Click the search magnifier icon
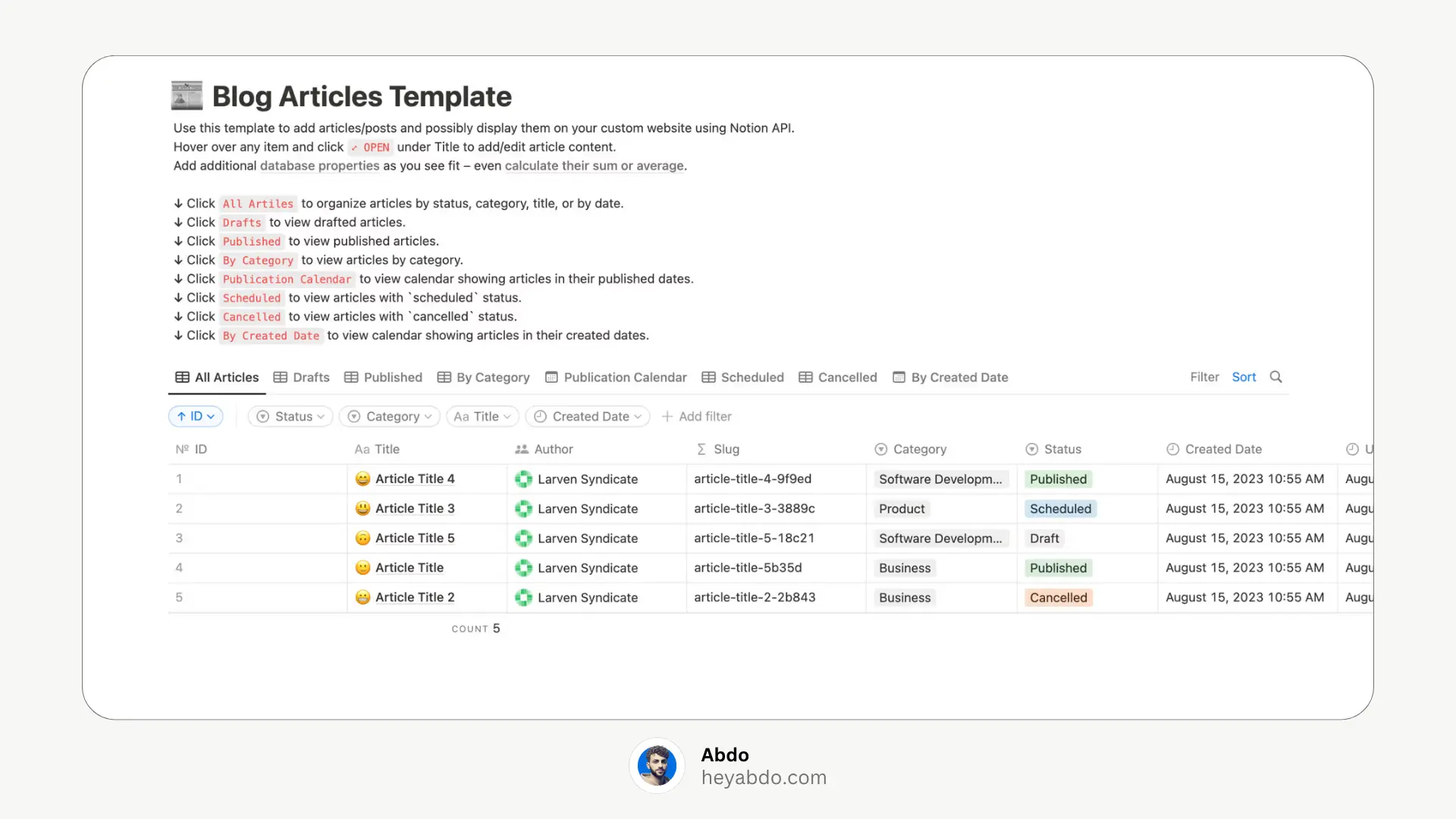The image size is (1456, 819). [1276, 377]
